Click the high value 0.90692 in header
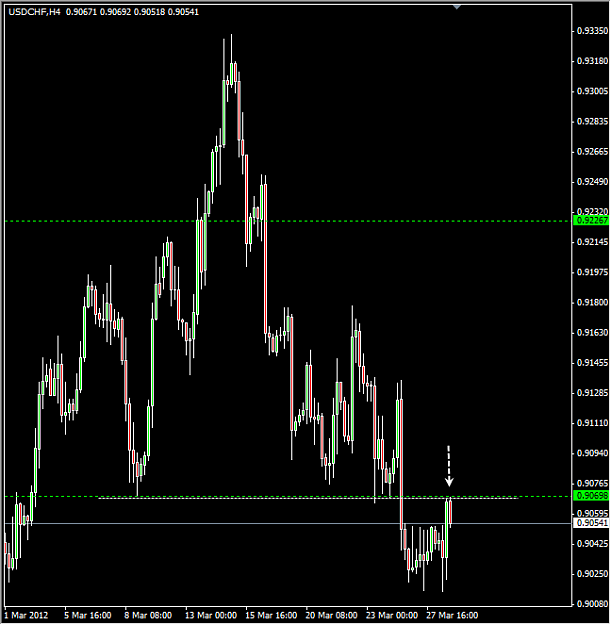This screenshot has height=625, width=611. [115, 12]
